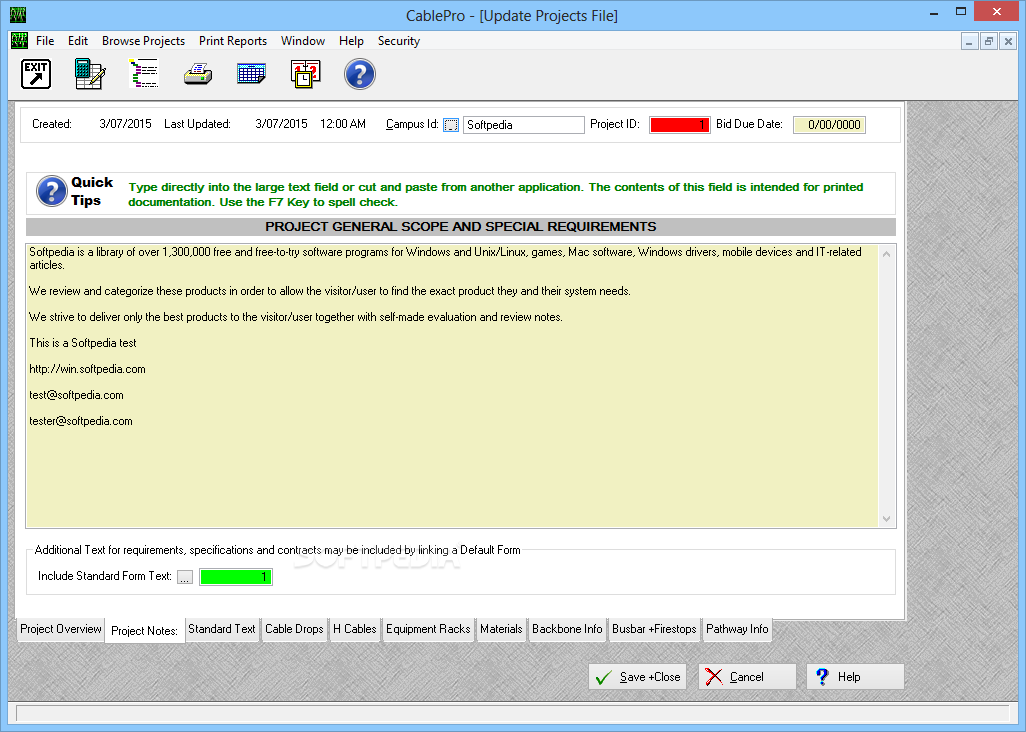Click the red Project ID field
1026x732 pixels.
point(680,125)
